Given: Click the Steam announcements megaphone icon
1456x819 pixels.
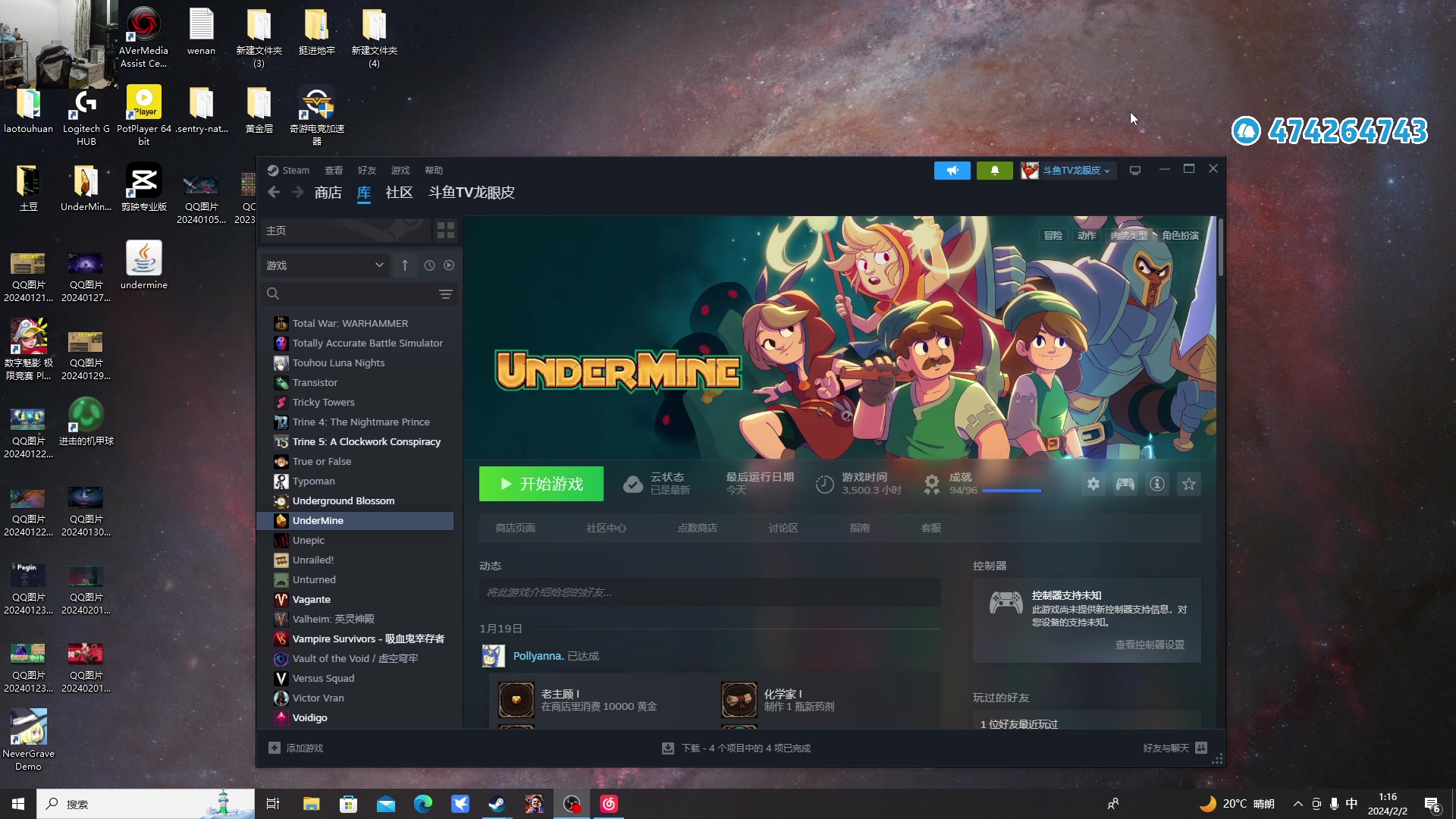Looking at the screenshot, I should [x=952, y=171].
